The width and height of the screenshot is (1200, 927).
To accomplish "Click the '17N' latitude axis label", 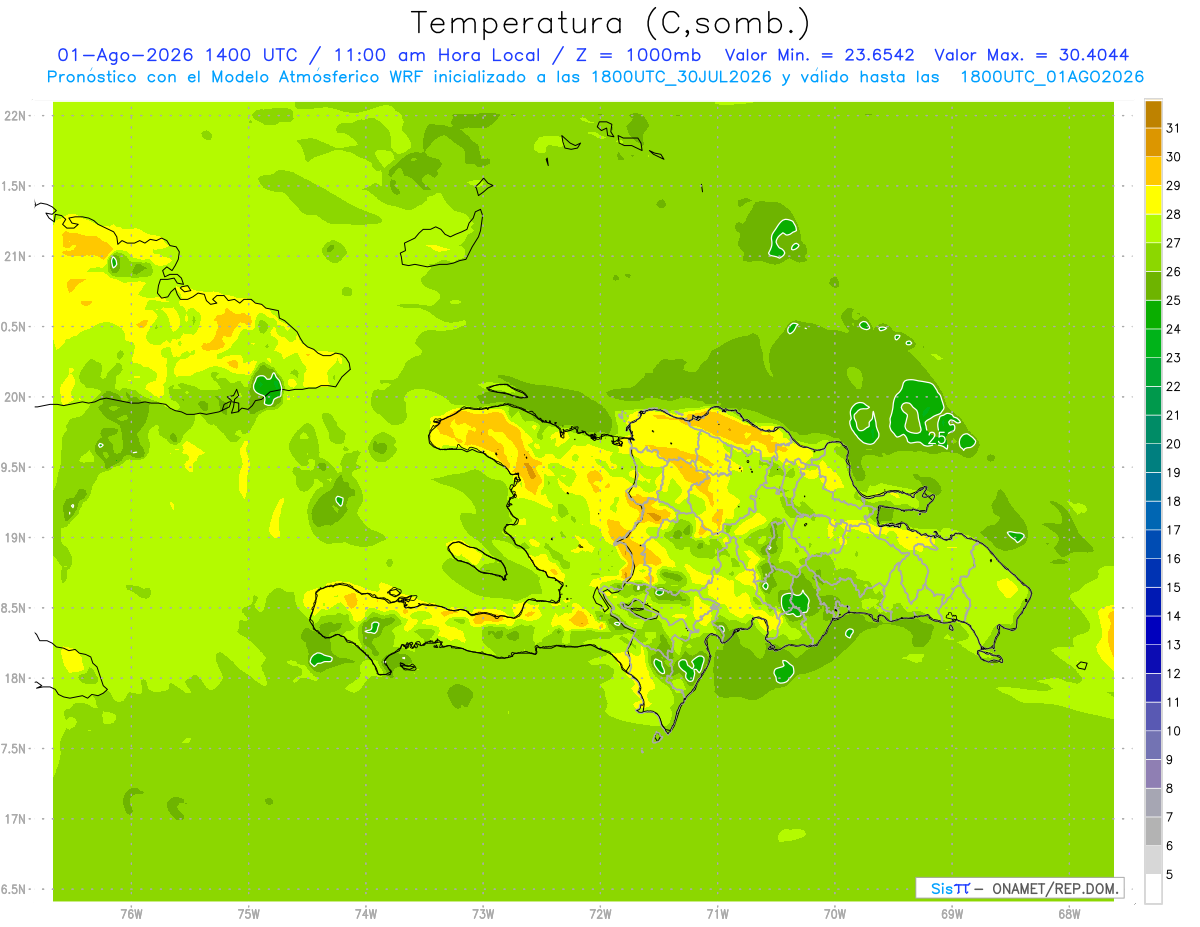I will (x=15, y=819).
